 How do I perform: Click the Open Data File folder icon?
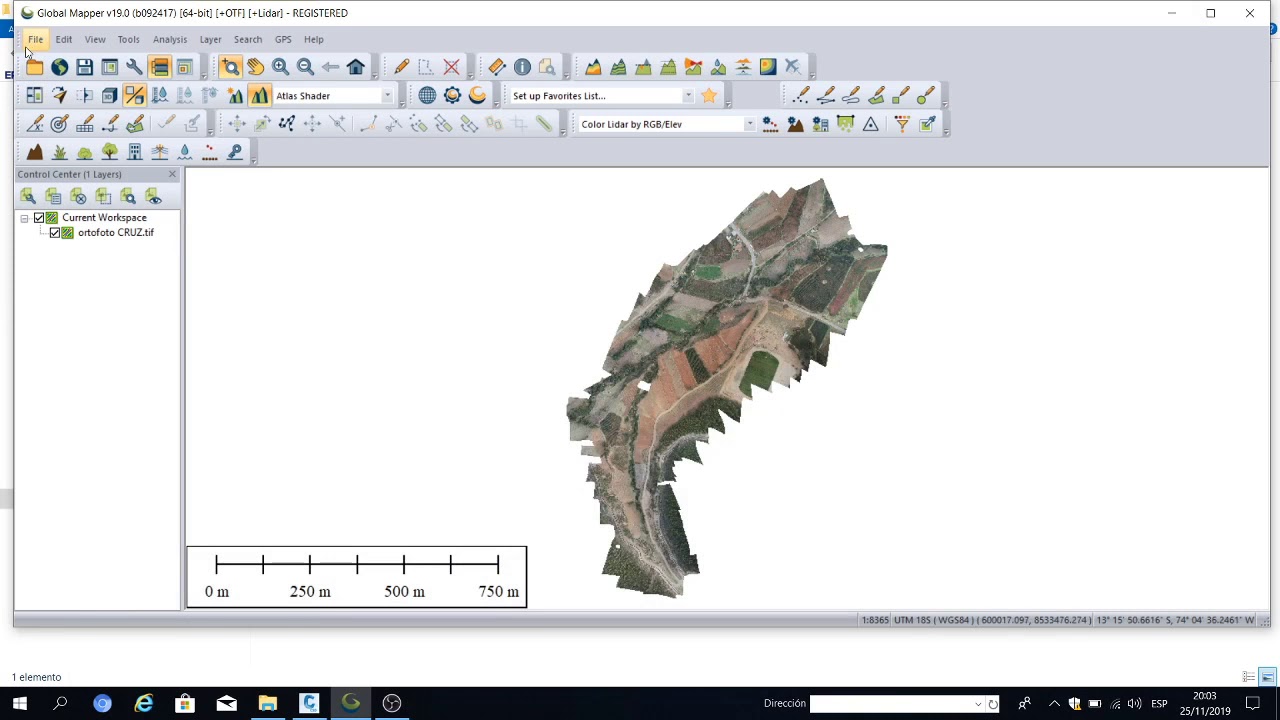tap(35, 67)
